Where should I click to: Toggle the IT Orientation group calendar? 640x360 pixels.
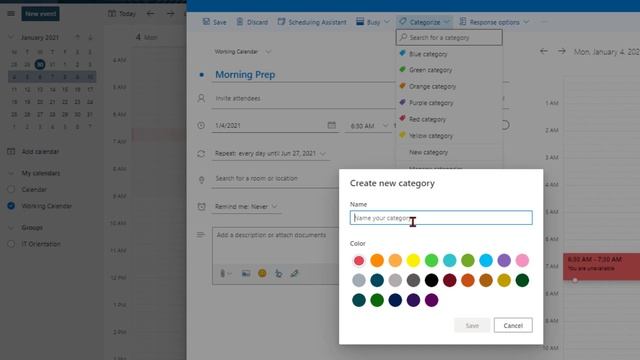tap(11, 244)
